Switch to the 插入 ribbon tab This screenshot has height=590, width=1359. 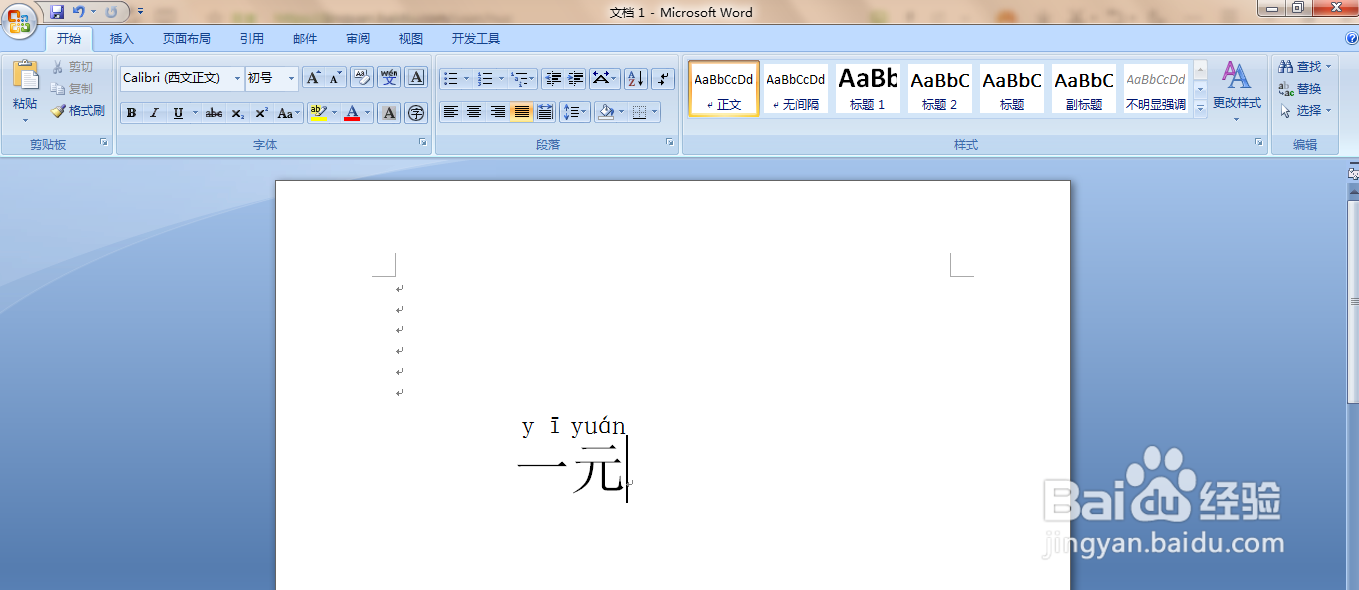(120, 38)
